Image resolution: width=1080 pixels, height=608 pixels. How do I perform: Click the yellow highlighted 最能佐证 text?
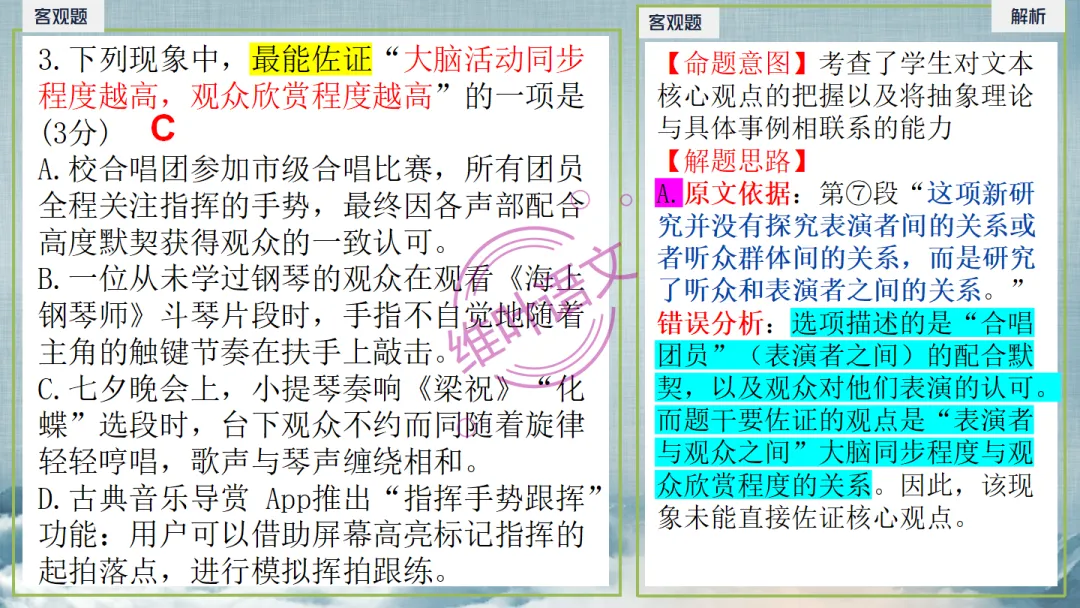point(308,58)
